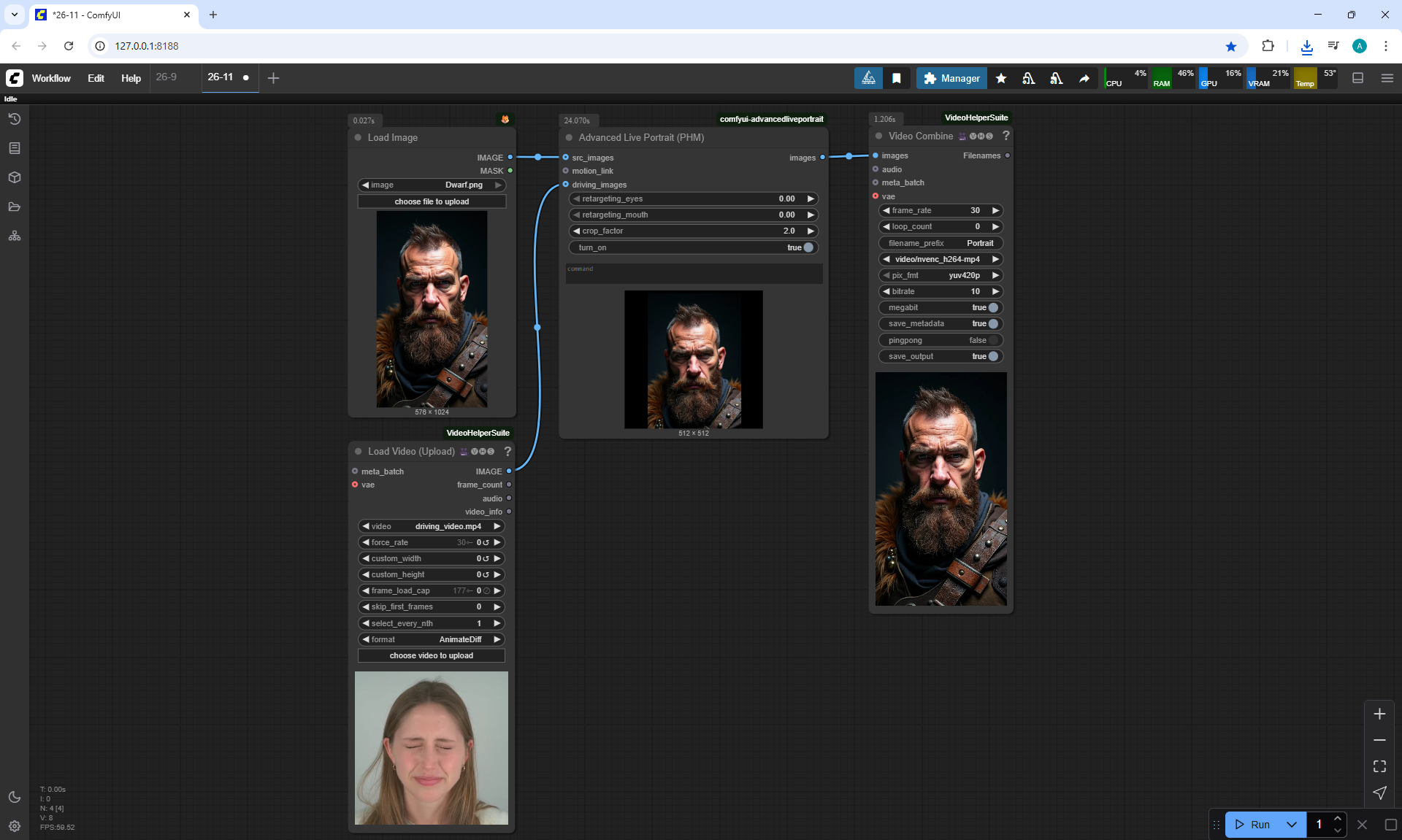Click the fit view icon

pyautogui.click(x=1379, y=766)
